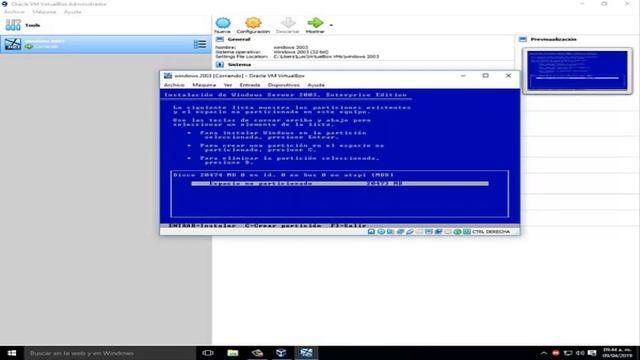Screen dimensions: 640x360
Task: Open the Manager's Máquina menu
Action: point(44,12)
